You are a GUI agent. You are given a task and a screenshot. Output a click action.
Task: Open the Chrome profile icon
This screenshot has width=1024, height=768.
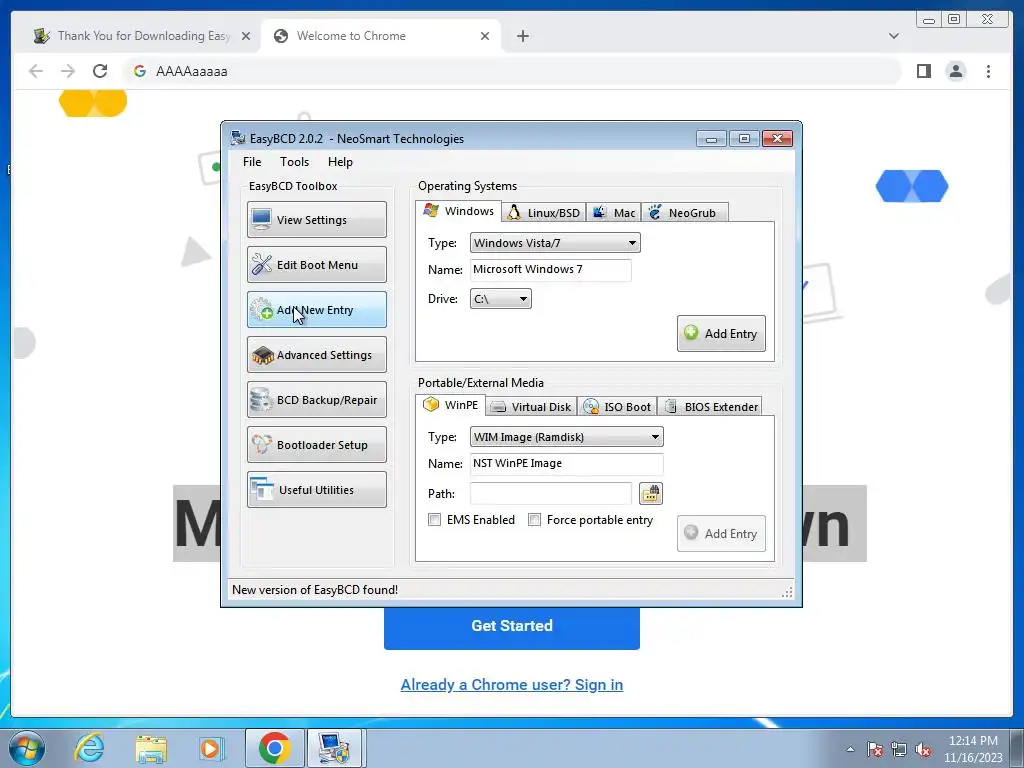(956, 71)
